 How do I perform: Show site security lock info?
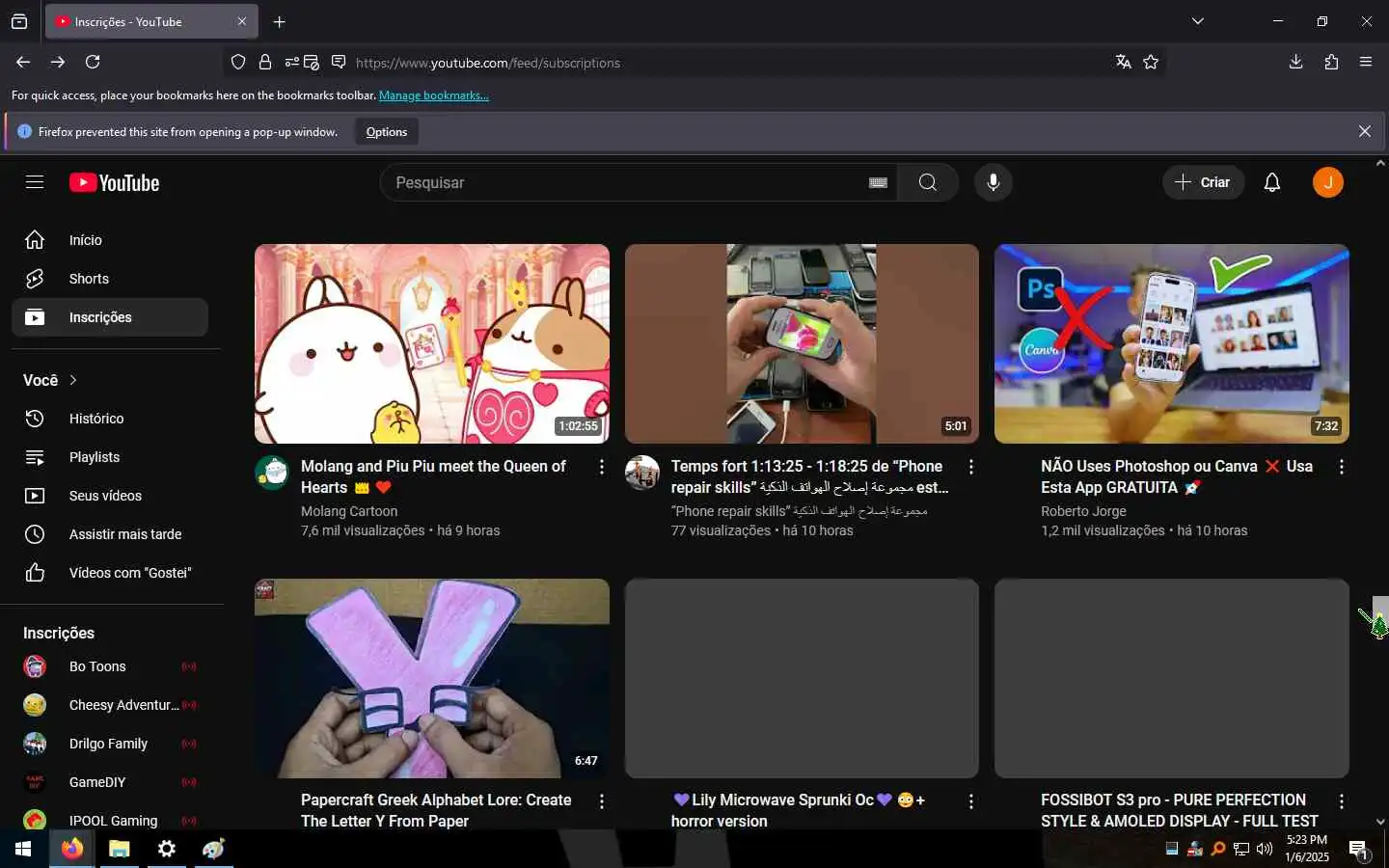[265, 62]
